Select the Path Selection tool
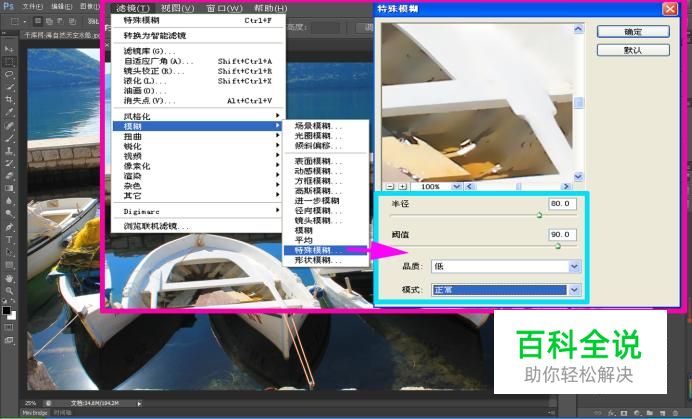This screenshot has height=419, width=692. [9, 253]
